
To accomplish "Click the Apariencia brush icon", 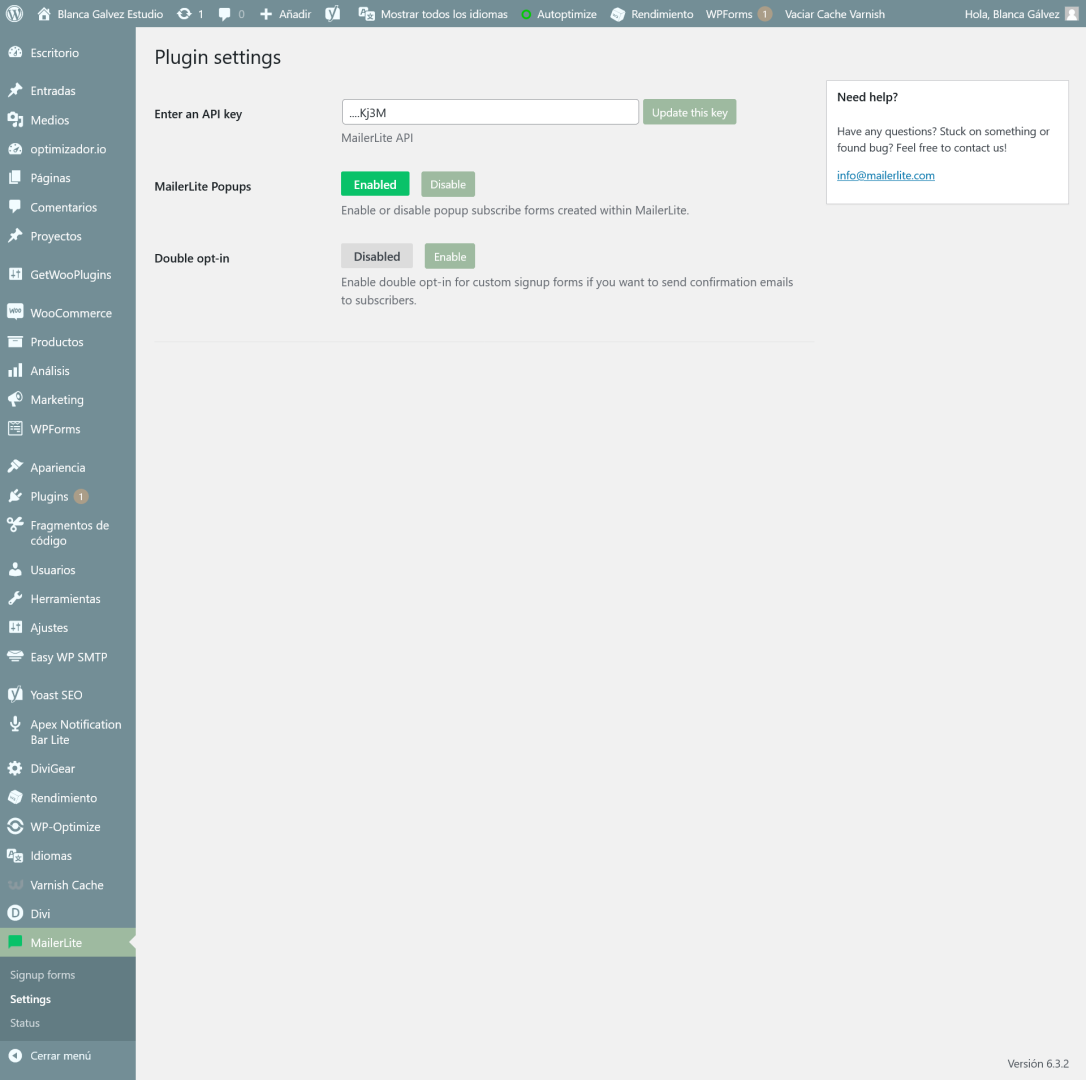I will [15, 467].
